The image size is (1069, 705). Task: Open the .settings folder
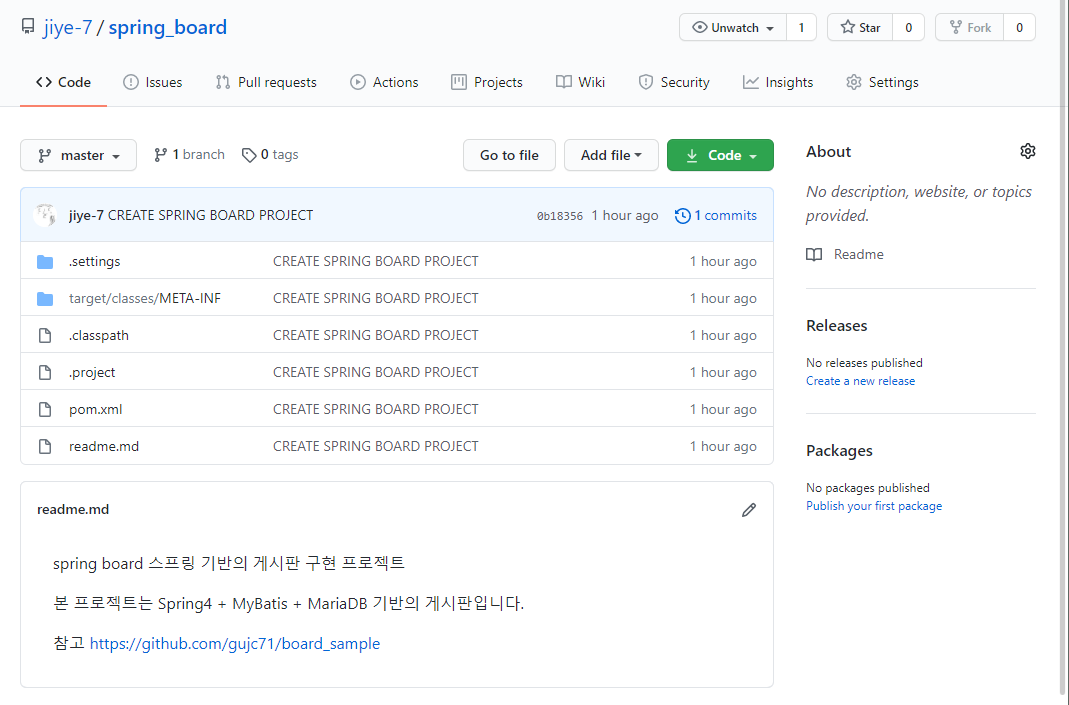(94, 261)
